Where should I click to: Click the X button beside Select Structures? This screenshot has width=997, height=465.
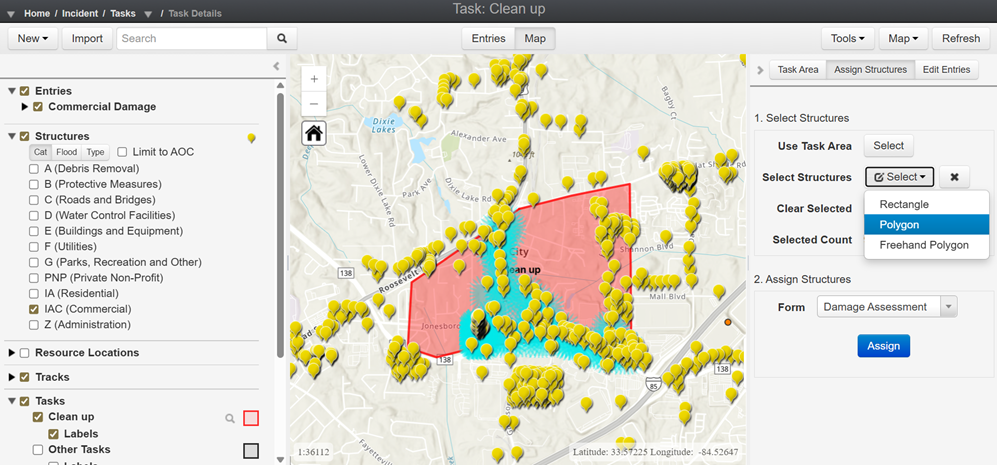(954, 177)
